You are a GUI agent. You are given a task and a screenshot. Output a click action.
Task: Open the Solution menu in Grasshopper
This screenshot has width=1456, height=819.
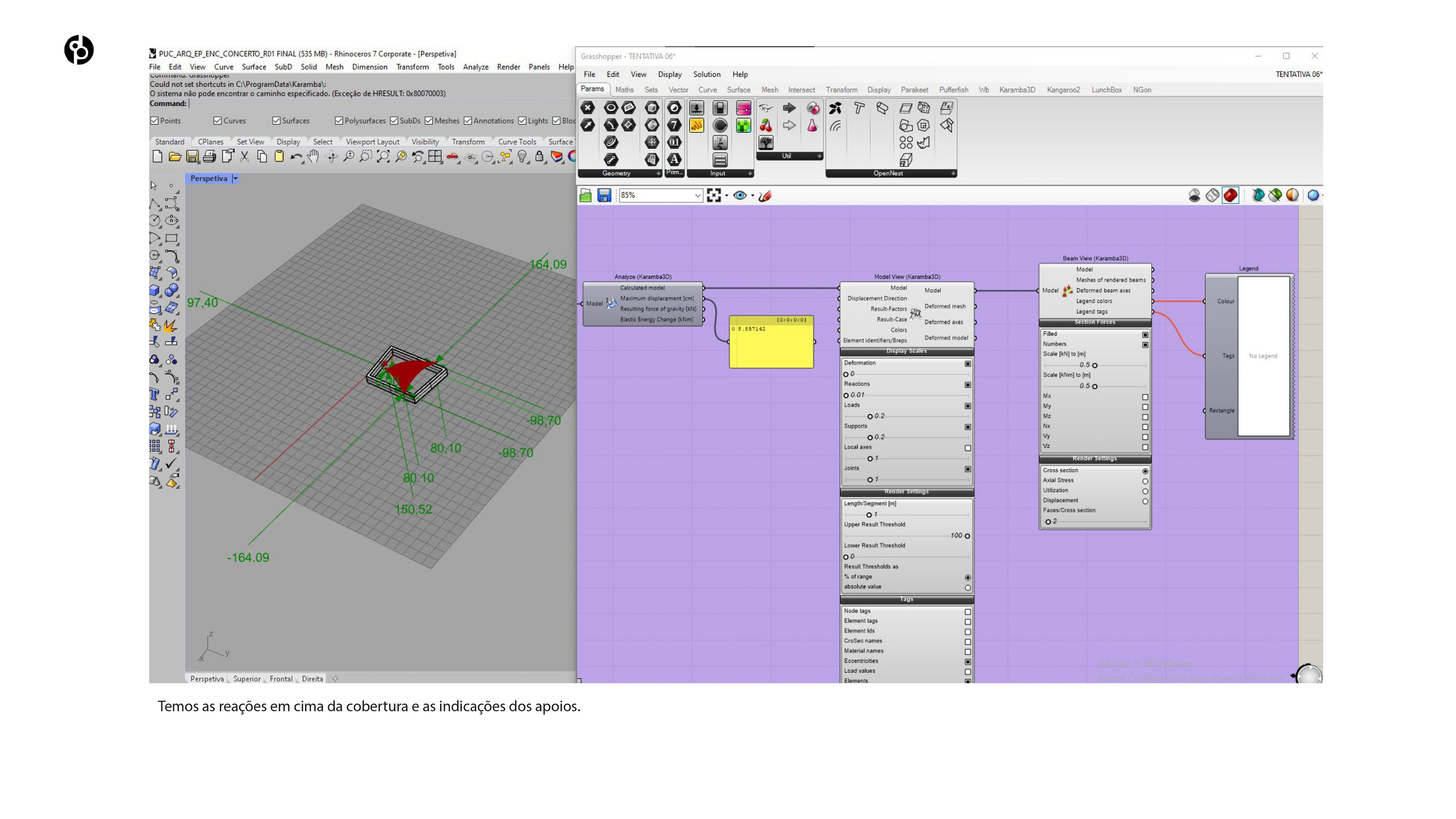point(706,75)
